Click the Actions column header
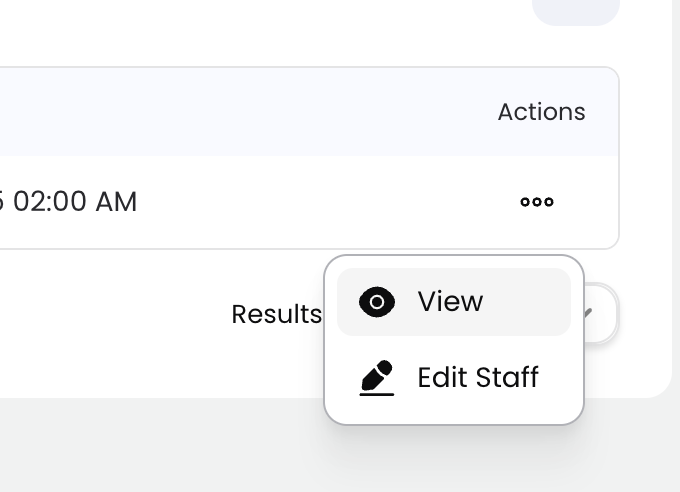The width and height of the screenshot is (680, 492). click(x=541, y=112)
